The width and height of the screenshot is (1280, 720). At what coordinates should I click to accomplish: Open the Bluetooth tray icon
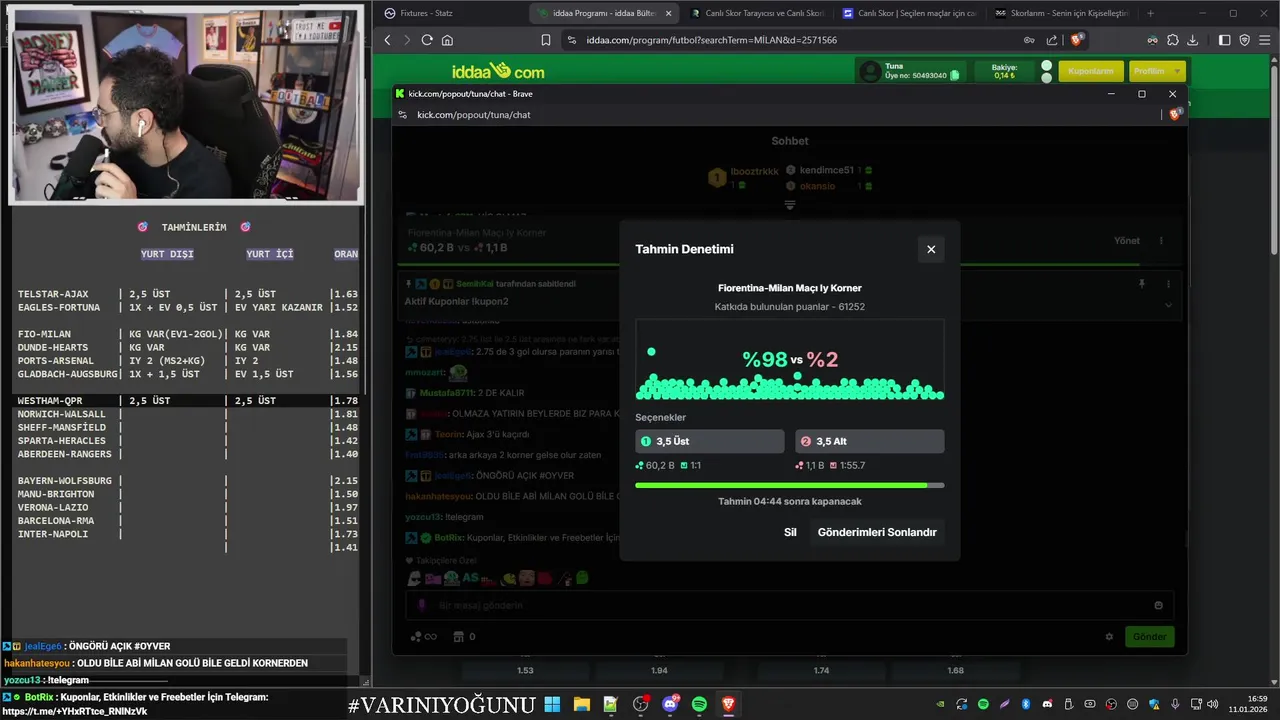(1025, 704)
